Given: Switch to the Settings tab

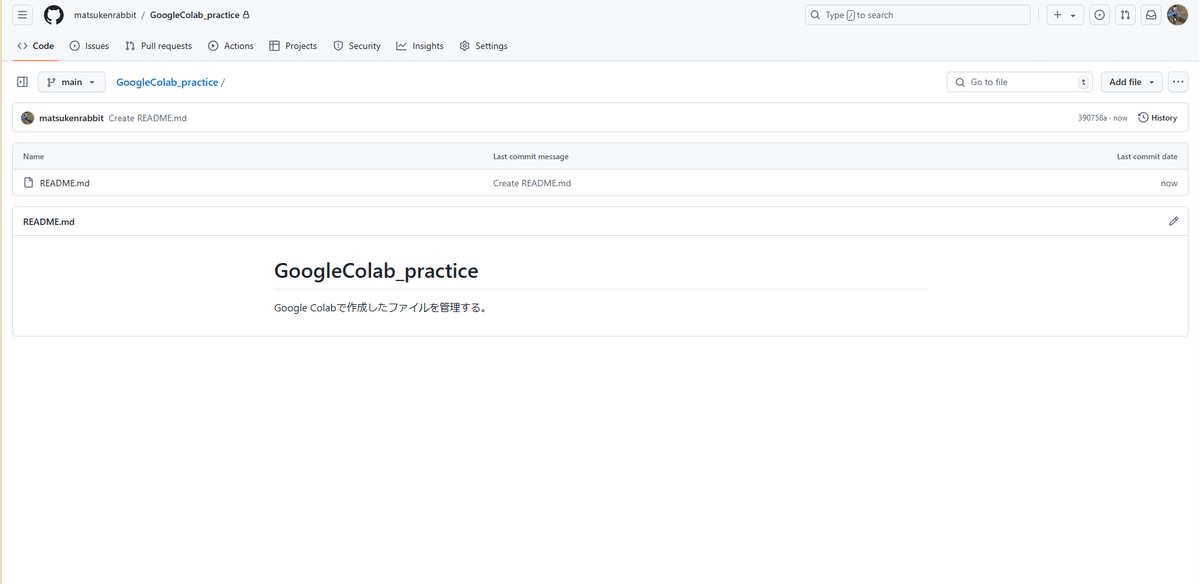Looking at the screenshot, I should pos(484,45).
